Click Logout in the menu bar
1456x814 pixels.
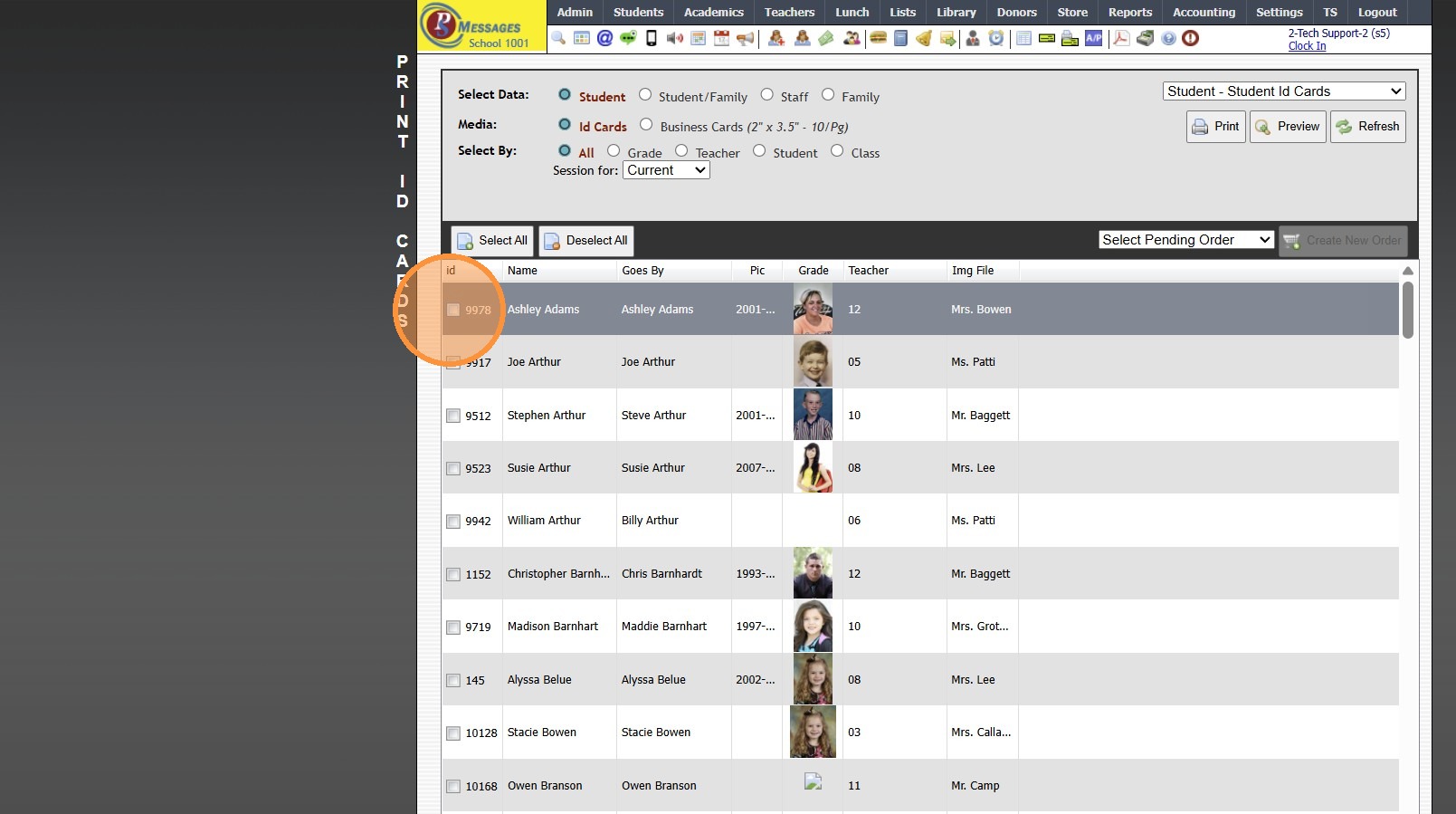pyautogui.click(x=1377, y=12)
